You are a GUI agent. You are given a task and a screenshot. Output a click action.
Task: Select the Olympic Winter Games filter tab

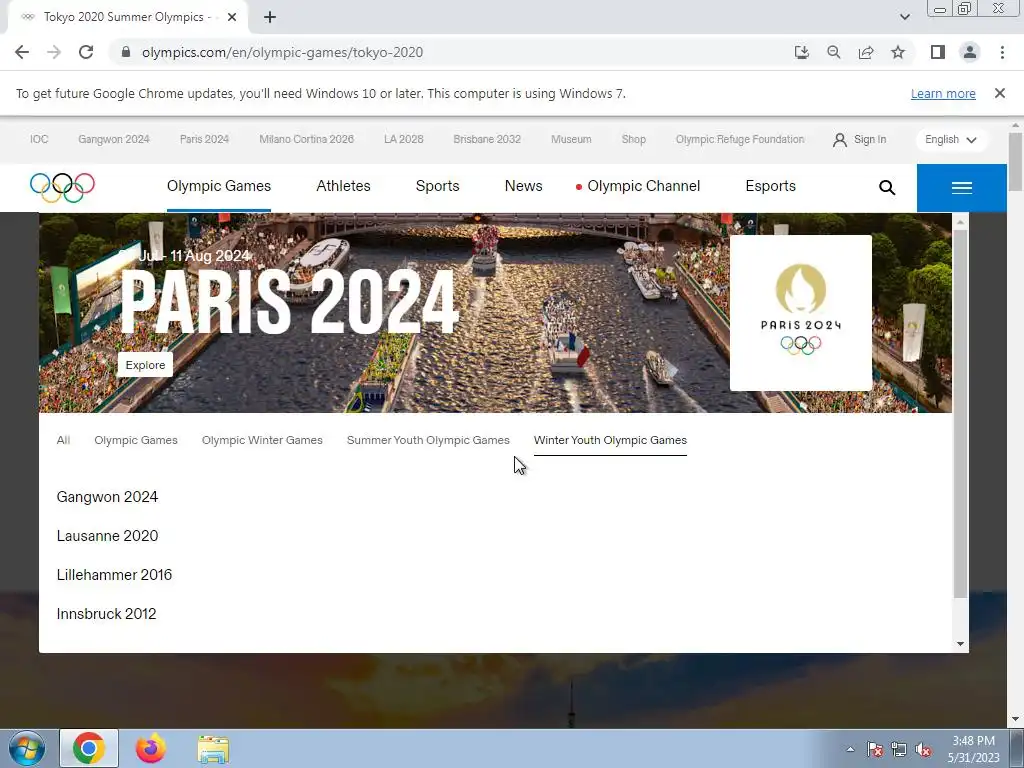pyautogui.click(x=262, y=440)
